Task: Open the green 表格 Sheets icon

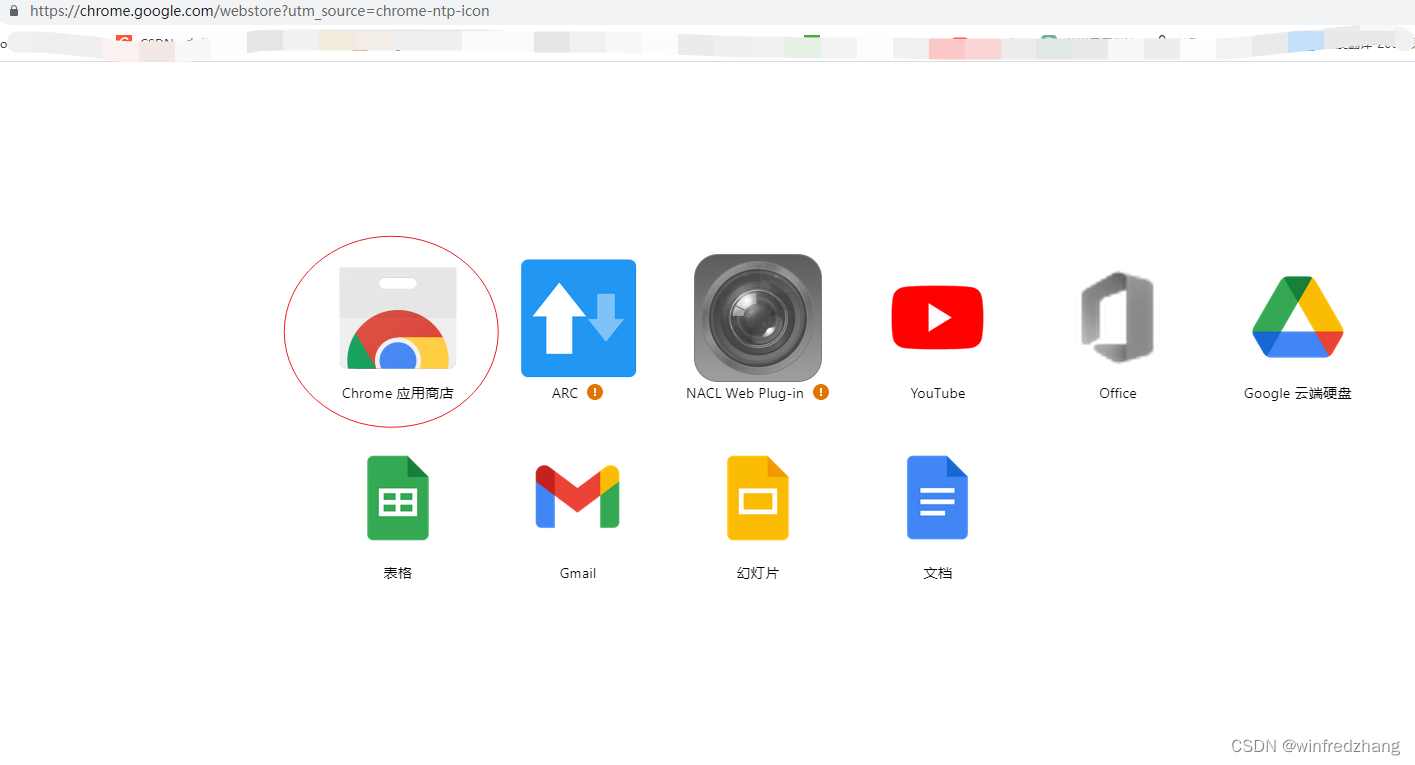Action: (398, 498)
